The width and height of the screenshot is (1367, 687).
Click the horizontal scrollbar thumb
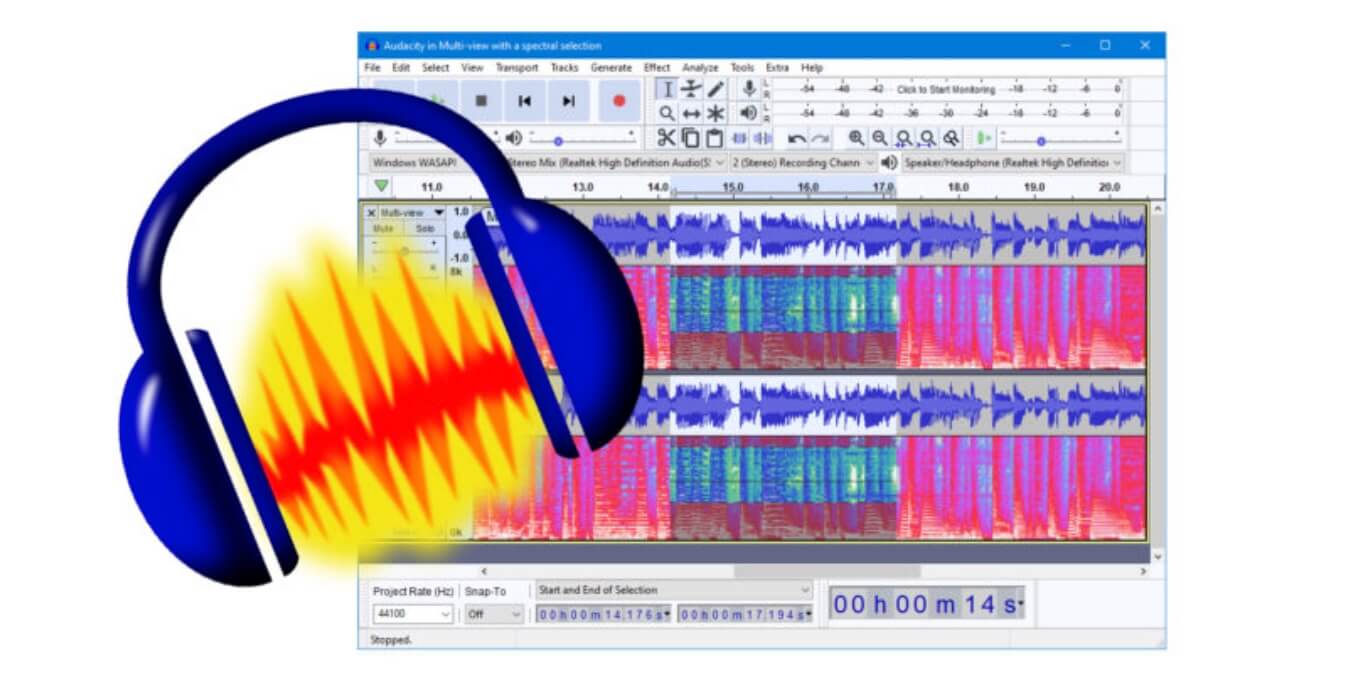tap(827, 571)
